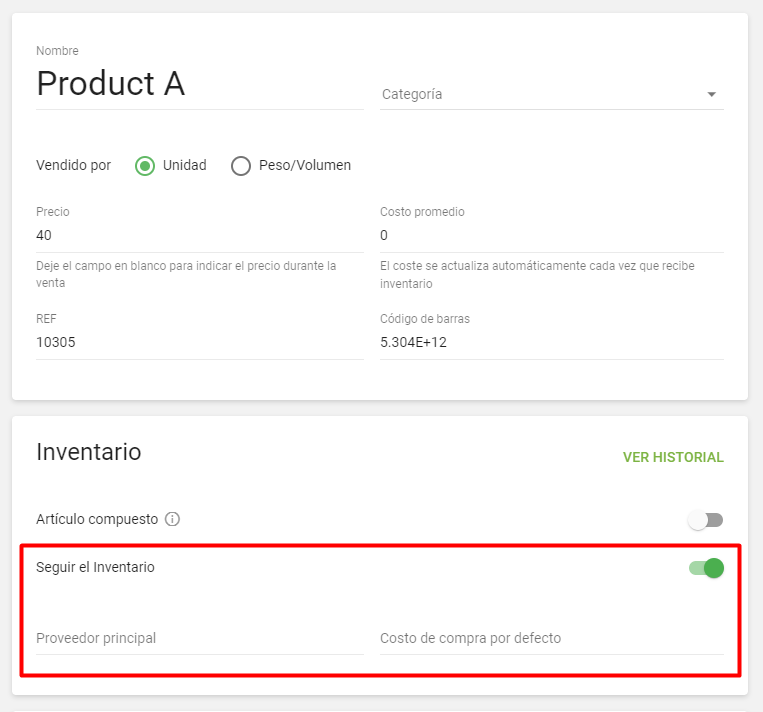Image resolution: width=763 pixels, height=712 pixels.
Task: Click the Costo de compra por defecto field
Action: click(551, 638)
